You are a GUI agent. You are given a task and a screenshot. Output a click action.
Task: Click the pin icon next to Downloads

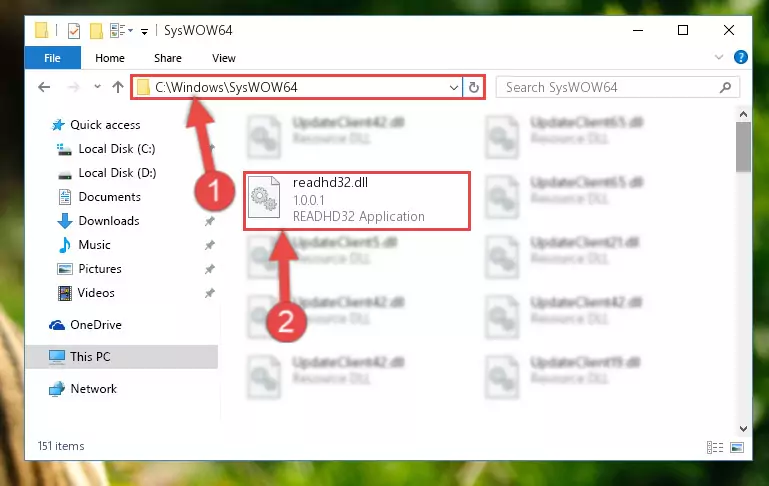click(209, 221)
